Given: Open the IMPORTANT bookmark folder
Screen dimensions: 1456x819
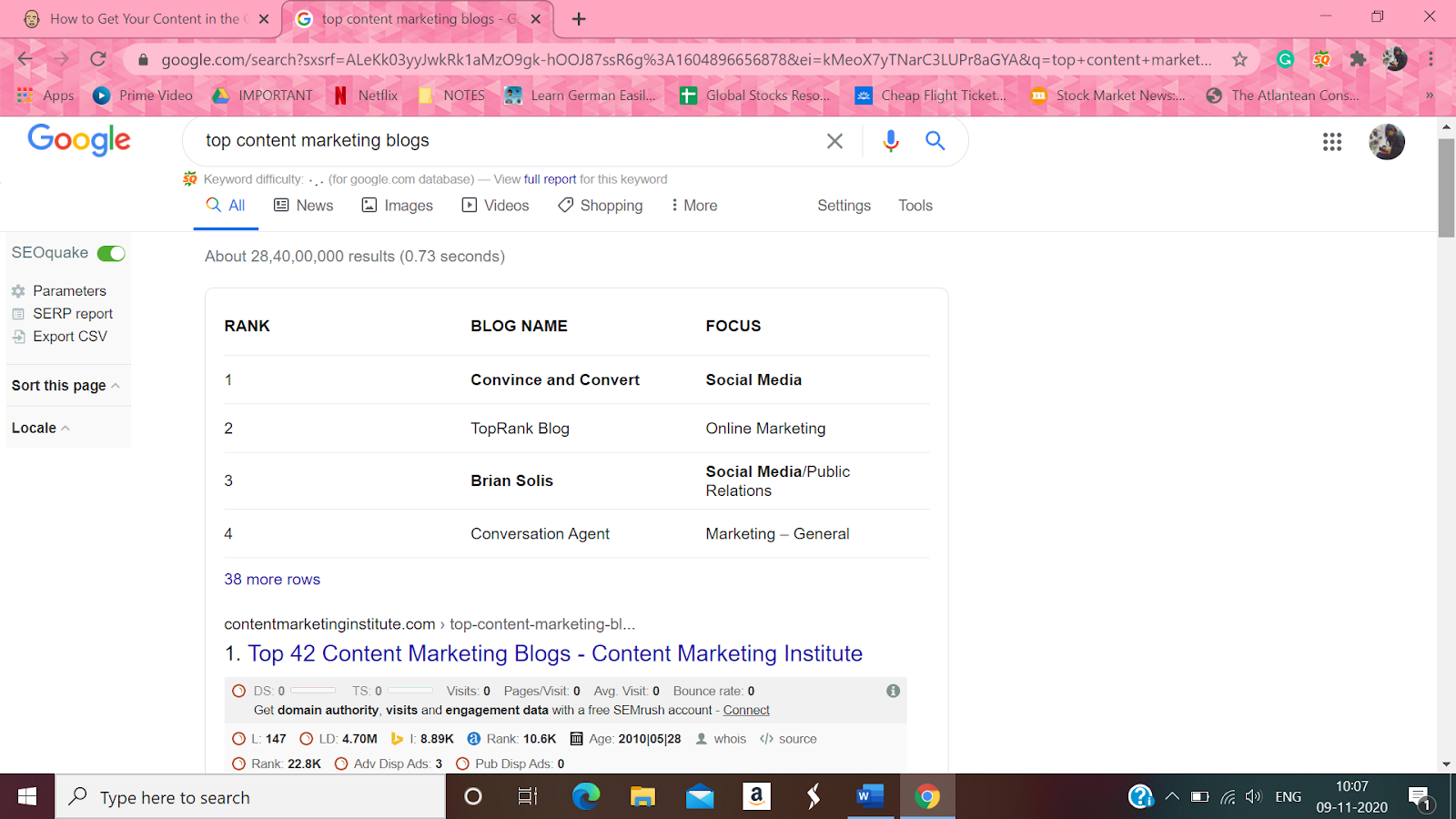Looking at the screenshot, I should 262,96.
